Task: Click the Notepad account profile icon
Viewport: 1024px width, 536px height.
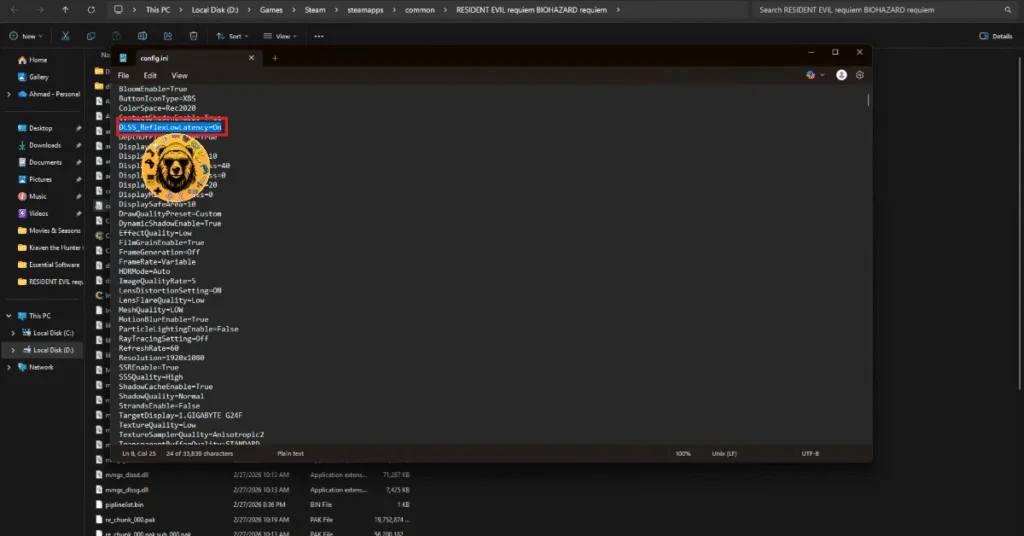Action: pos(841,75)
